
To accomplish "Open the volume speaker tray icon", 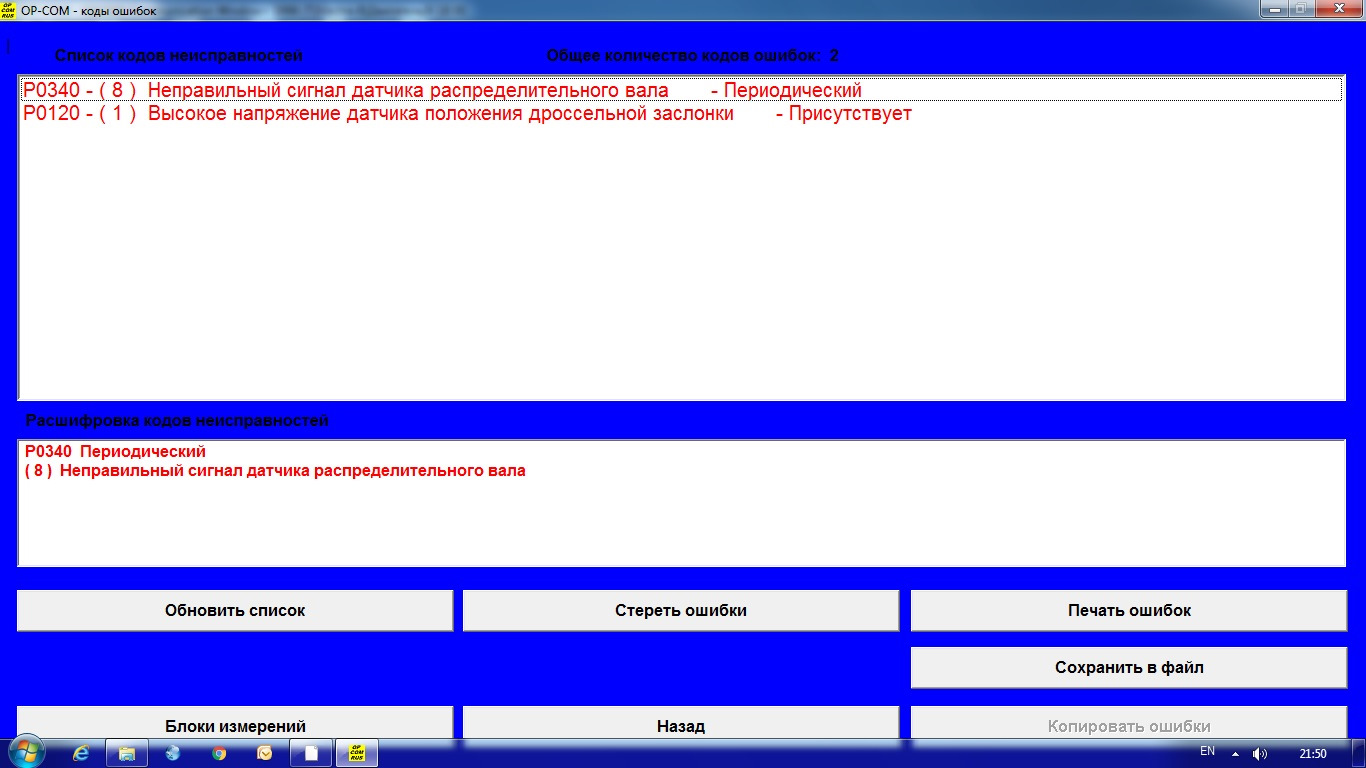I will (x=1259, y=753).
